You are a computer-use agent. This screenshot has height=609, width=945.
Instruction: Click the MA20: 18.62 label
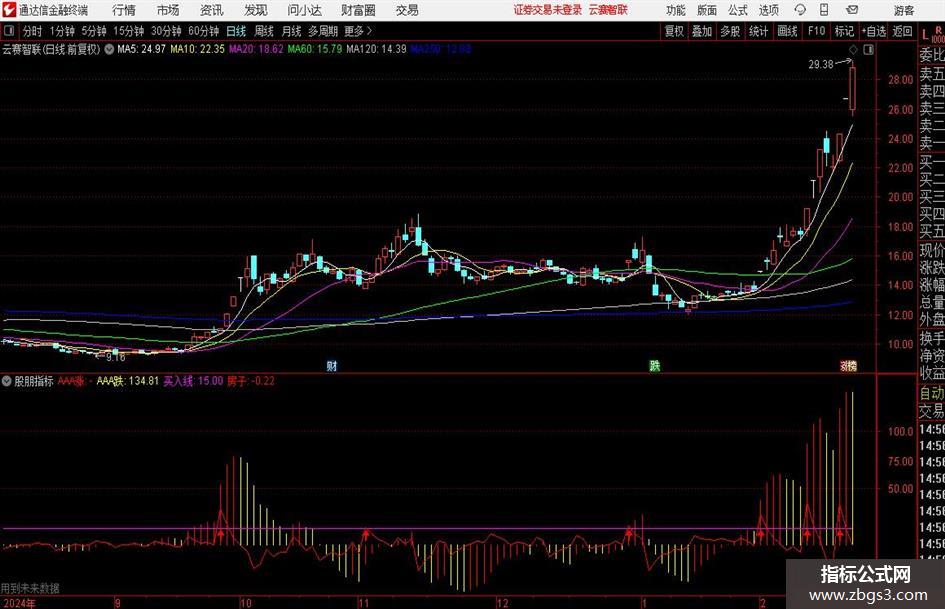tap(256, 49)
